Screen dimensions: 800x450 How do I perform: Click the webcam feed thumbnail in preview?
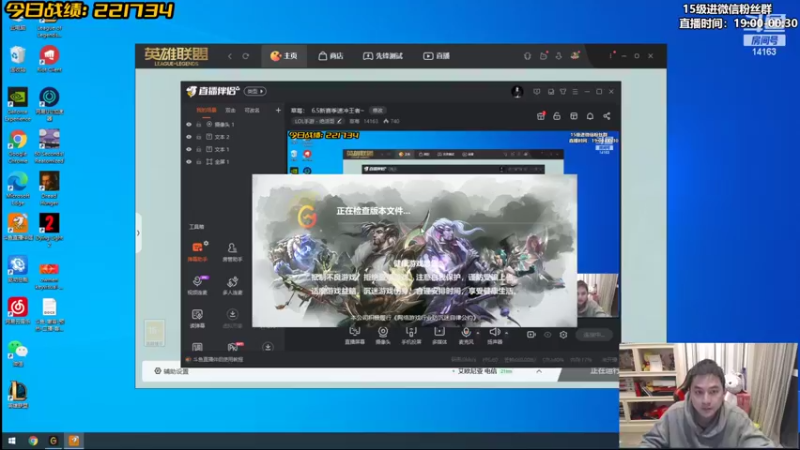coord(597,295)
